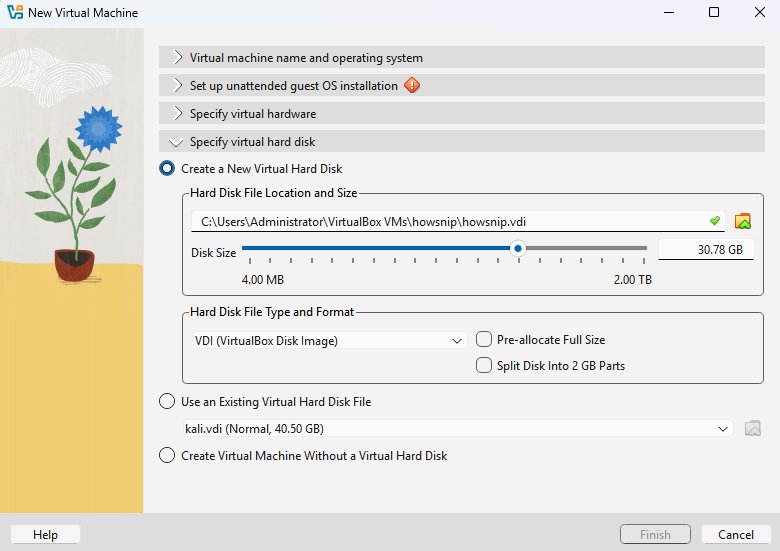
Task: Click the 2.00 TB maximum size label
Action: [x=632, y=279]
